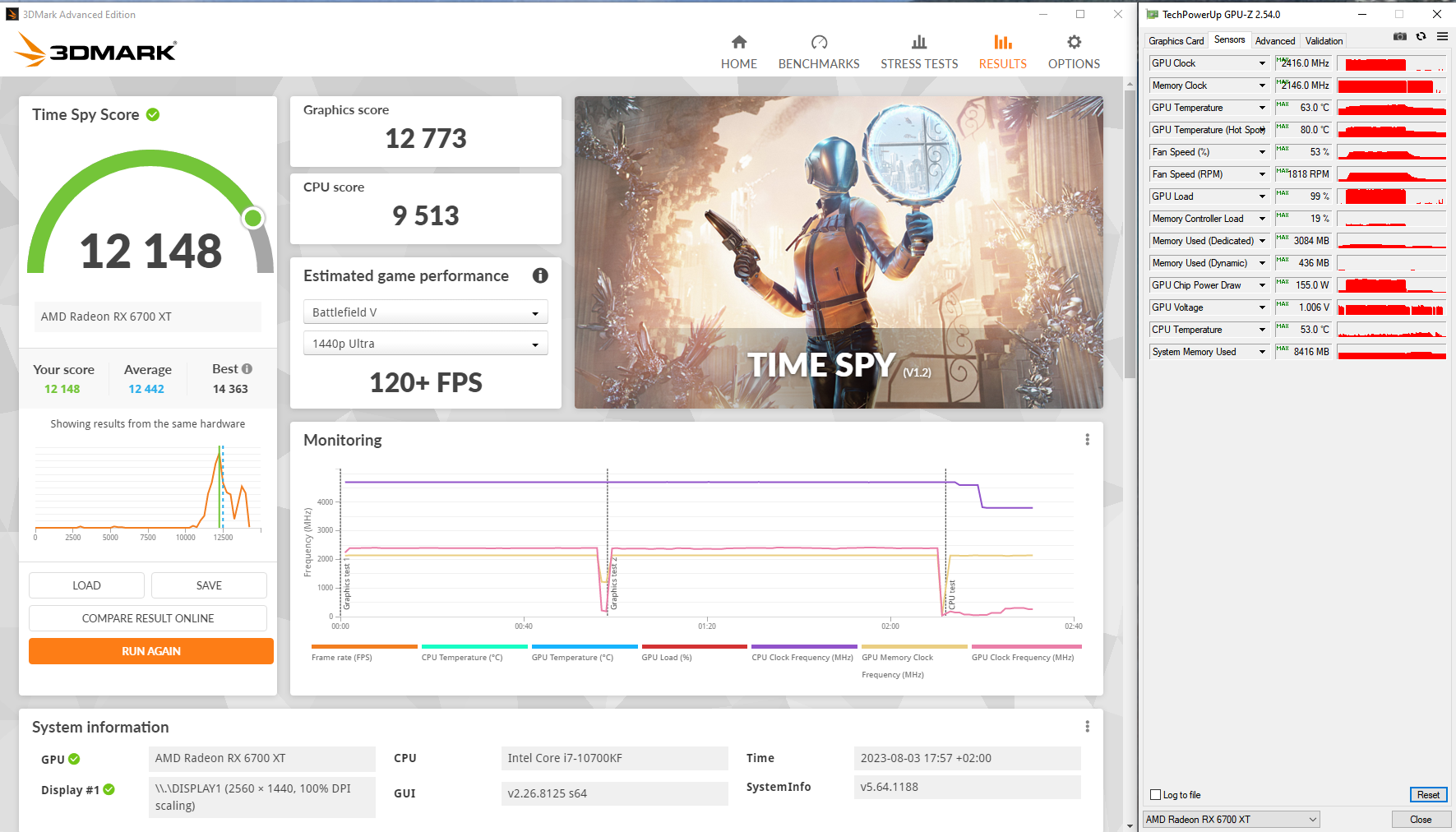The image size is (1456, 832).
Task: Open the Validation tab in GPU-Z
Action: click(1324, 41)
